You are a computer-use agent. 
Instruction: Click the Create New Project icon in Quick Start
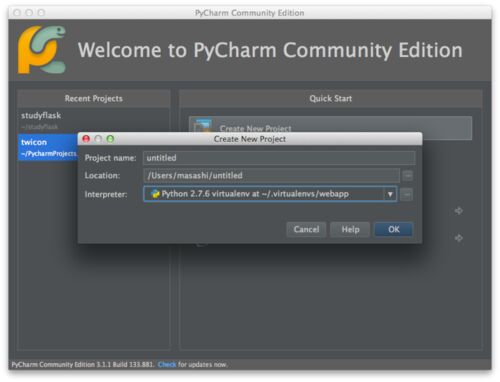(x=203, y=126)
